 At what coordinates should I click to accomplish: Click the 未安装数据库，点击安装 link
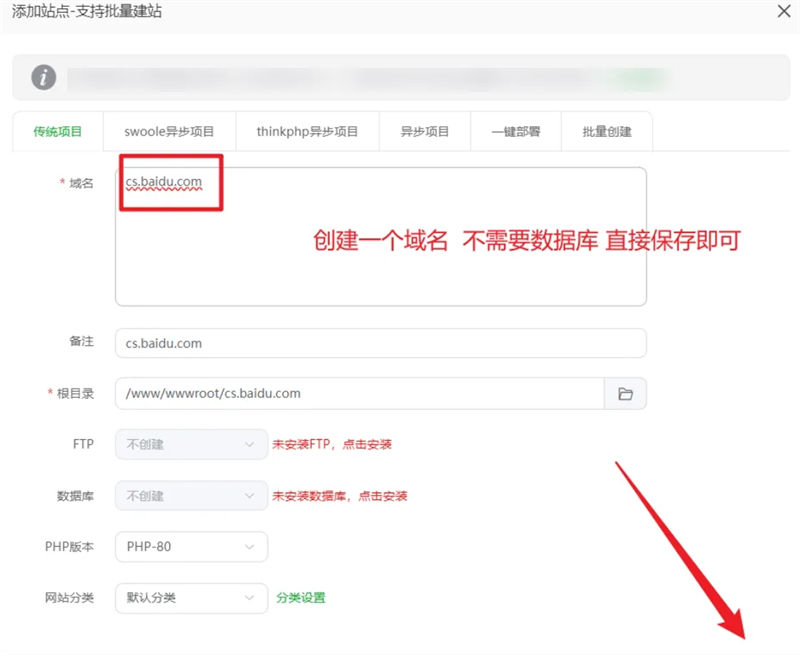[x=340, y=496]
